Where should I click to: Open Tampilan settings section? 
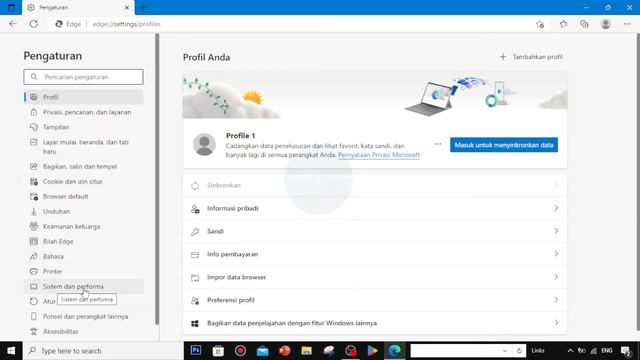84,127
